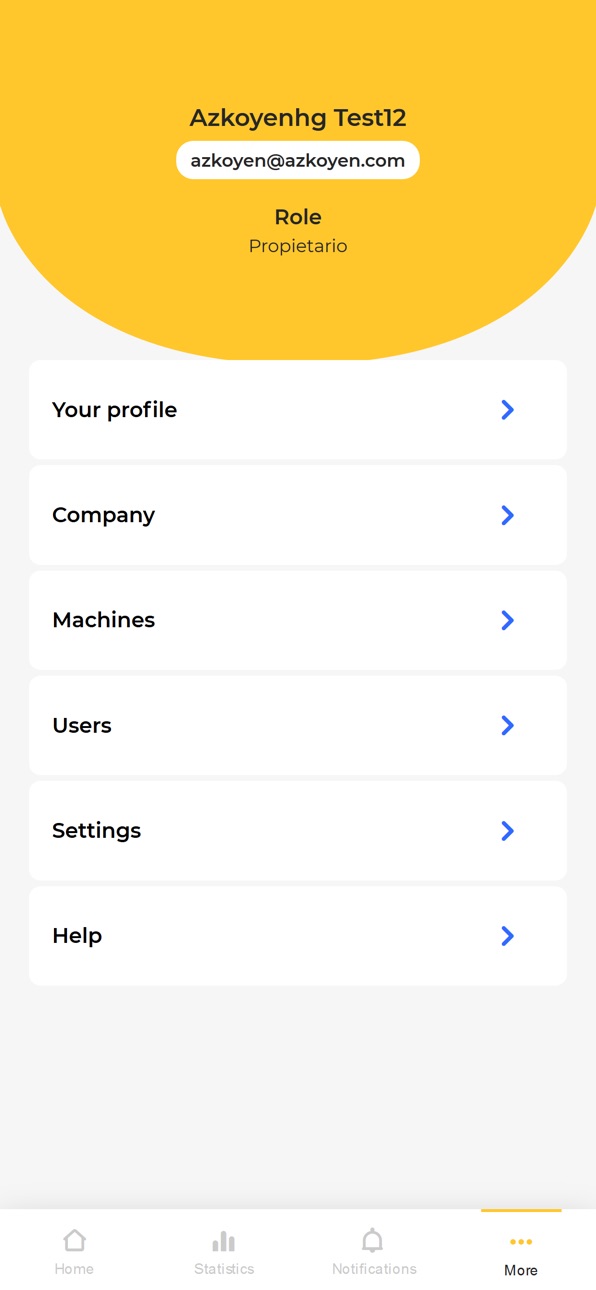Click the chevron arrow beside Settings
The image size is (596, 1290).
(x=507, y=831)
